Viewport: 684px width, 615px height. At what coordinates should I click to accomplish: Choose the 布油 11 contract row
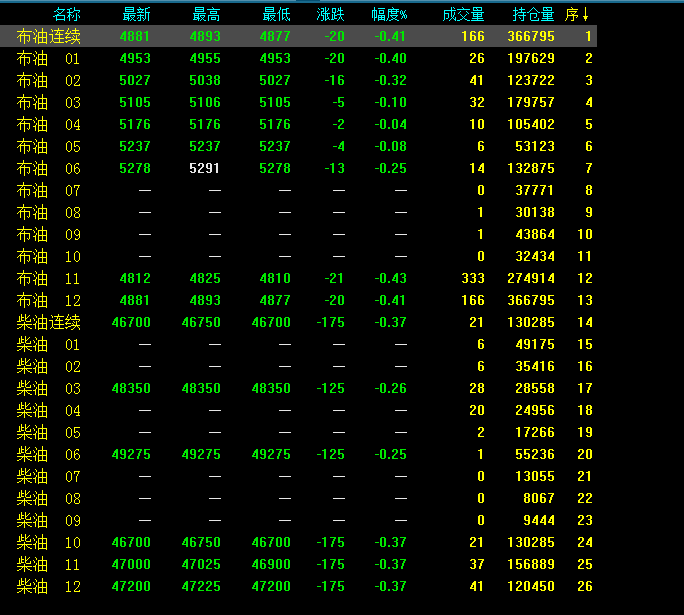point(49,279)
